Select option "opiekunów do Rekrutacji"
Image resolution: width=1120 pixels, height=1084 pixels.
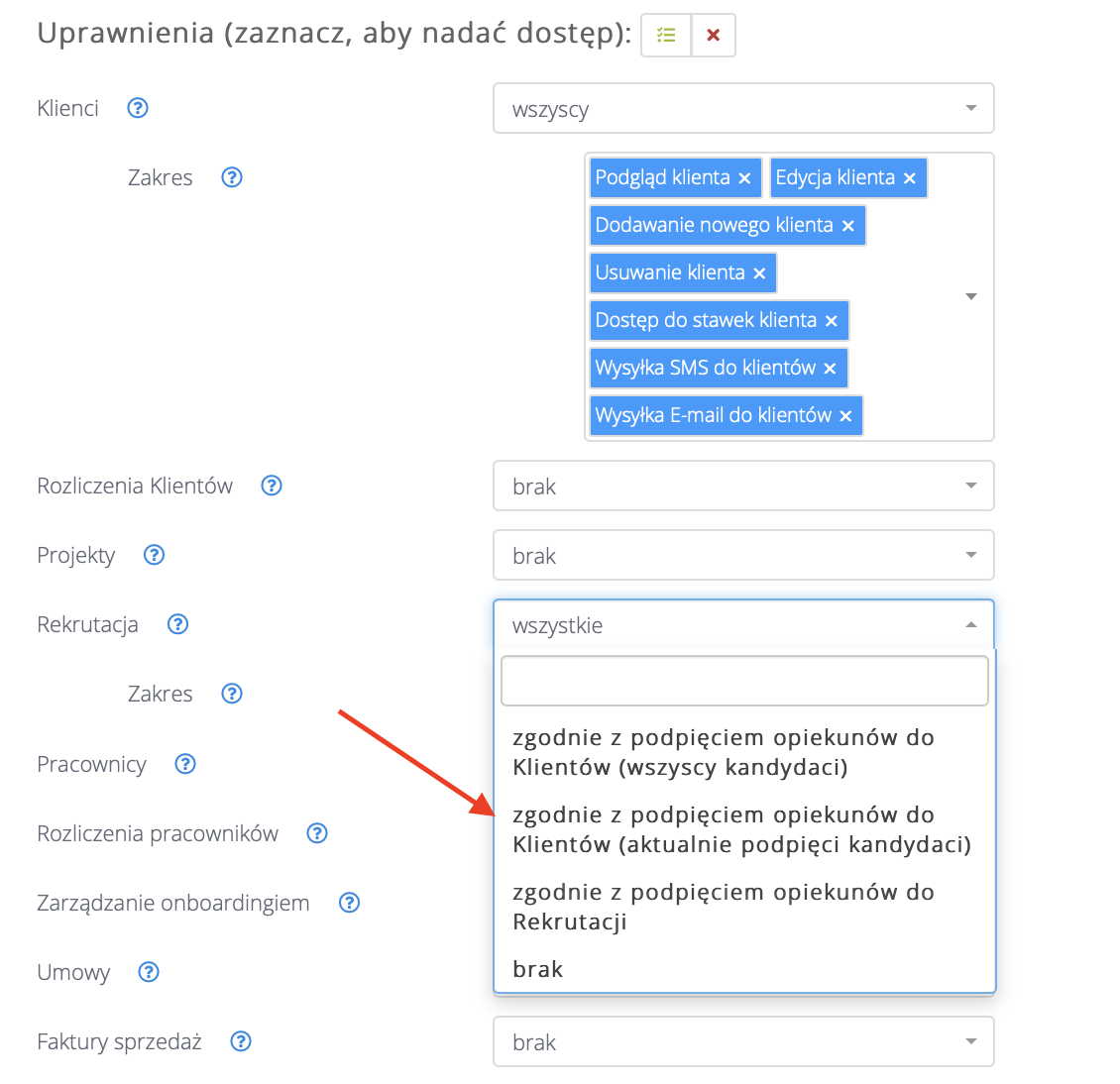click(724, 907)
